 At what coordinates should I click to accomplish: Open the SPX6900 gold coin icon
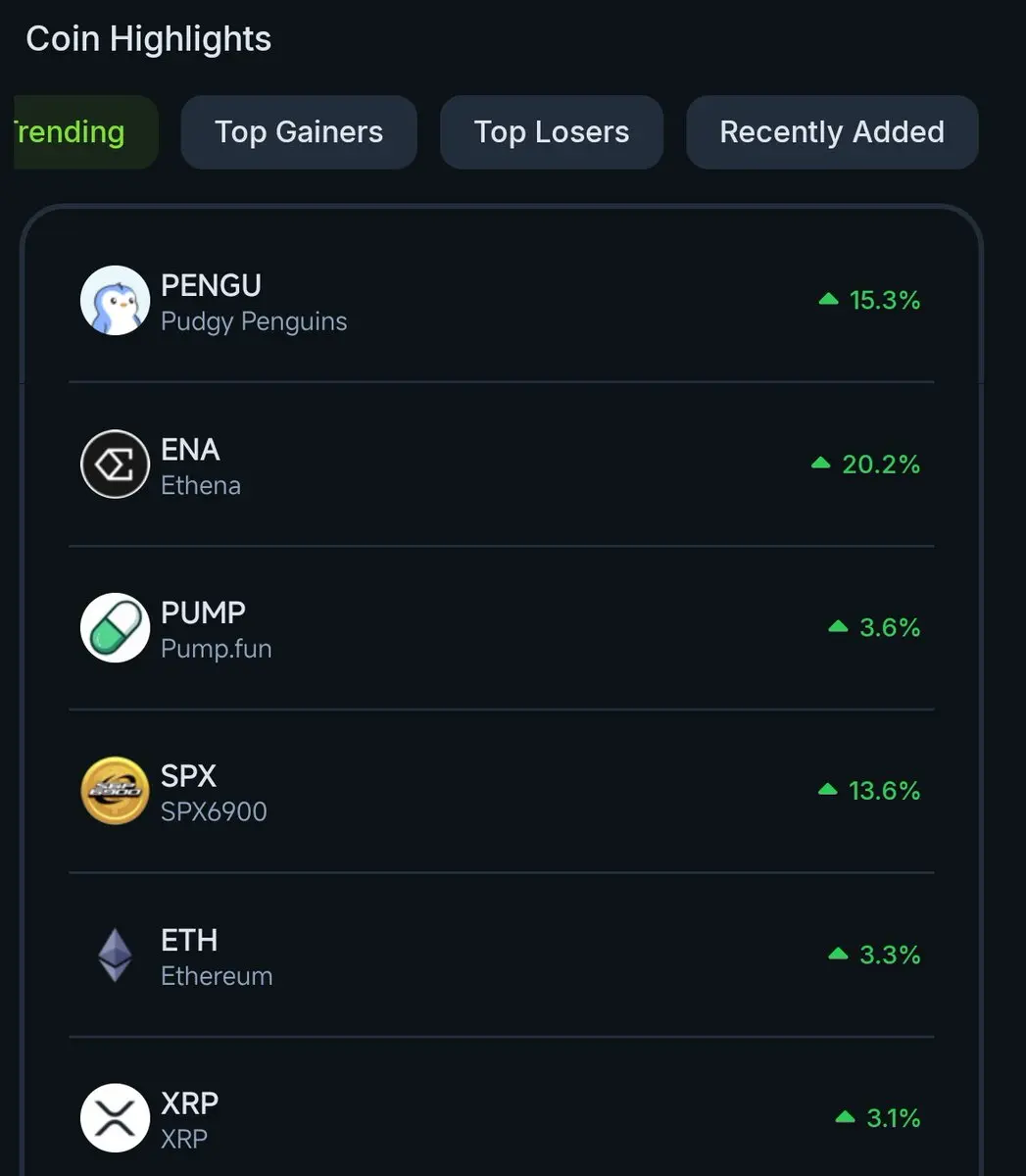(115, 791)
